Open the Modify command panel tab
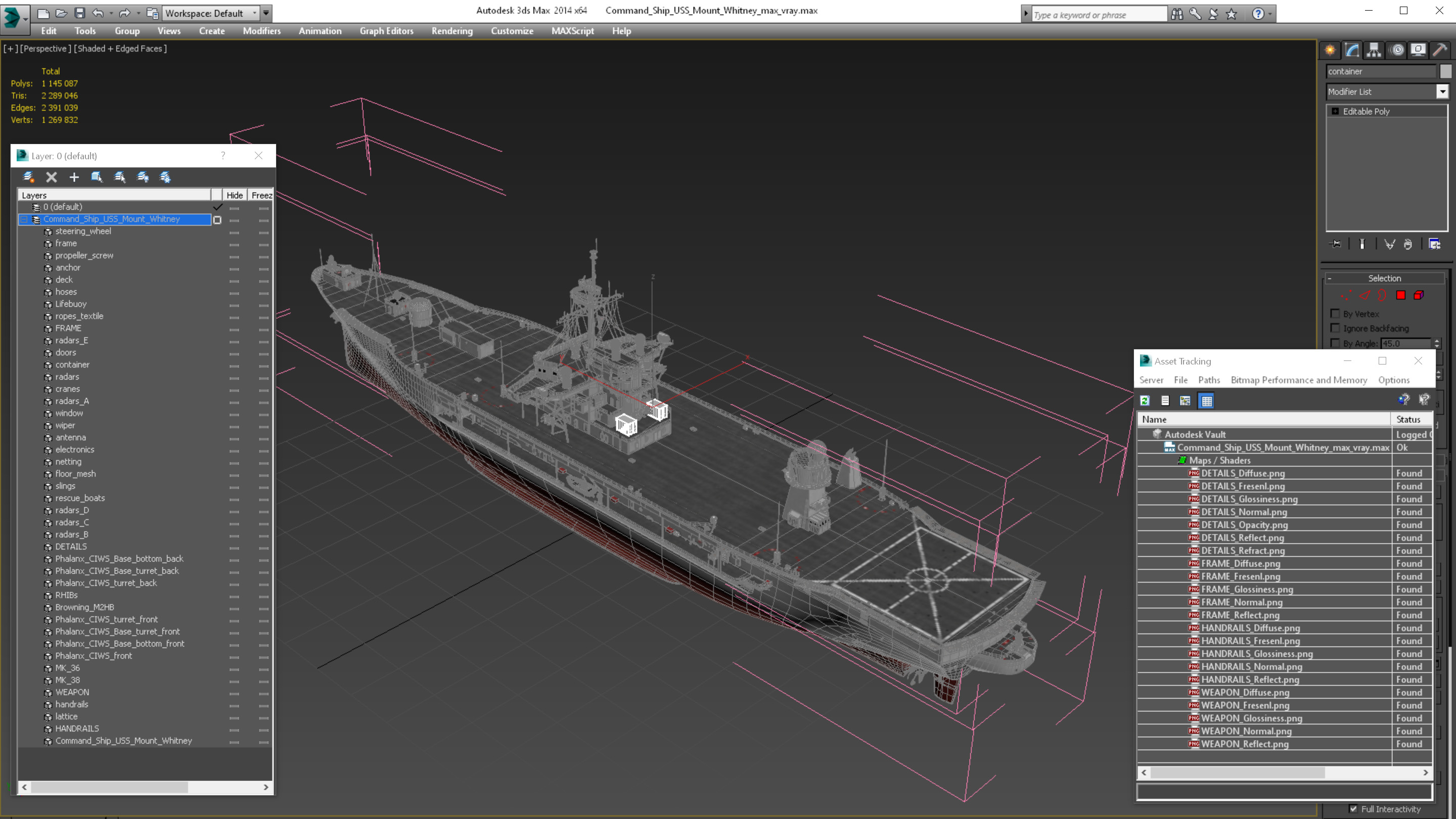The width and height of the screenshot is (1456, 819). (1352, 51)
